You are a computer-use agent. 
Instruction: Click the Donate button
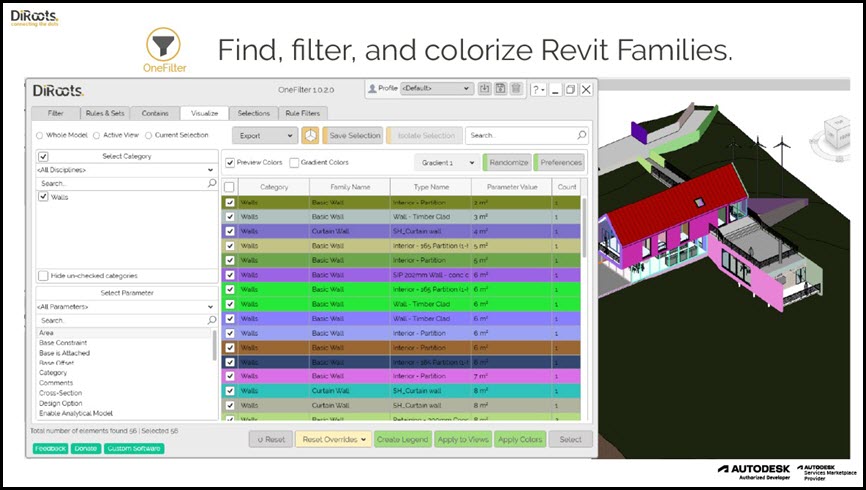[86, 449]
